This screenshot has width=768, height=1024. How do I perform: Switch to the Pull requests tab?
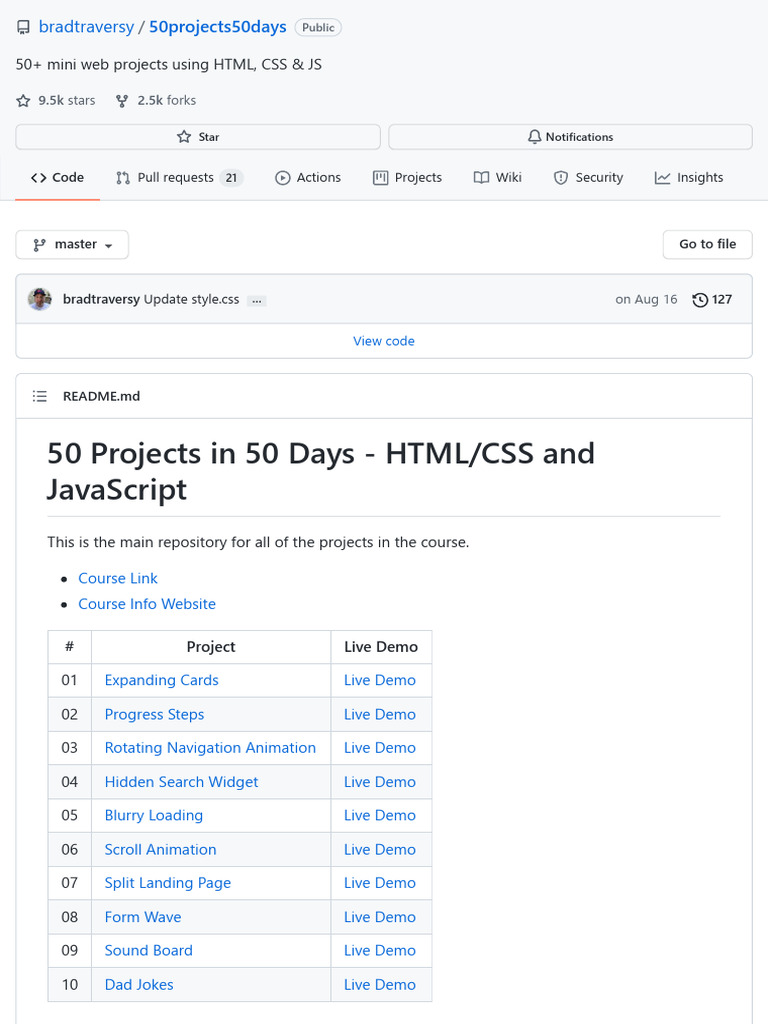[x=178, y=177]
